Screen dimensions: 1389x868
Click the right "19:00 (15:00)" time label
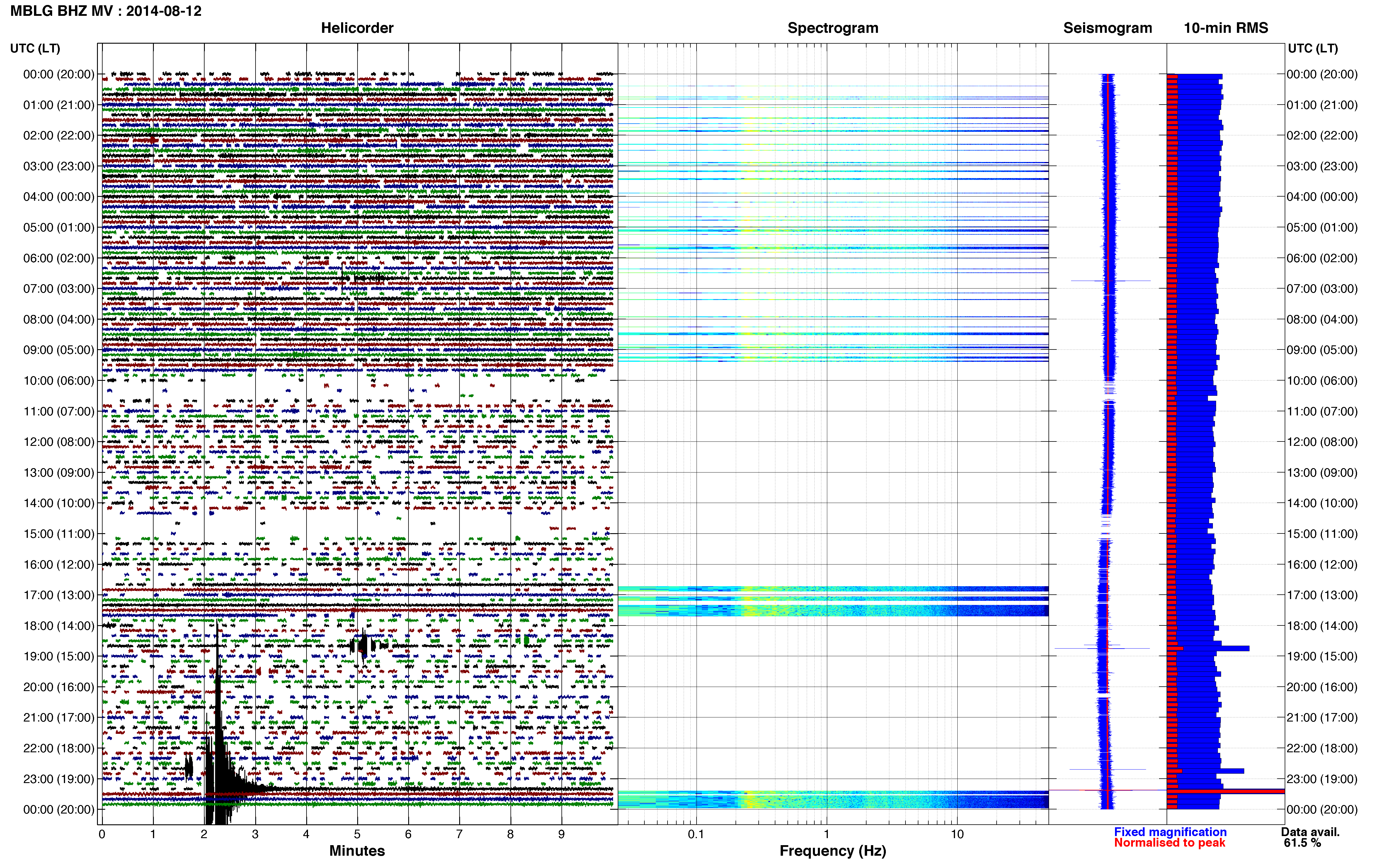pos(1322,656)
